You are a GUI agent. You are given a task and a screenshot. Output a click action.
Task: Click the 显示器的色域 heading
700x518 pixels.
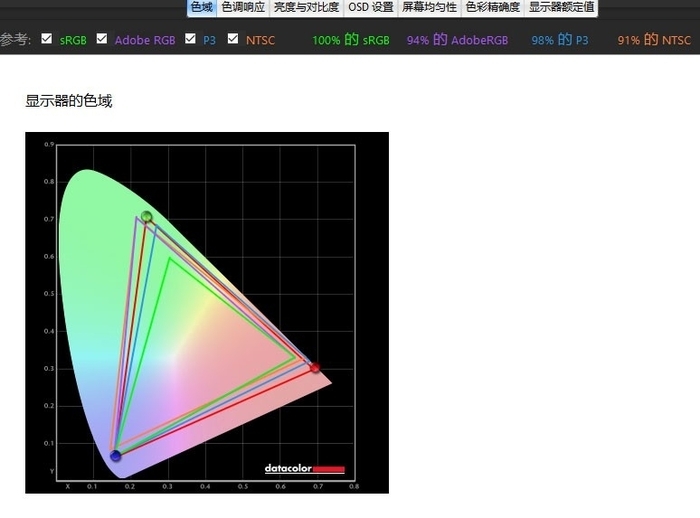click(69, 101)
